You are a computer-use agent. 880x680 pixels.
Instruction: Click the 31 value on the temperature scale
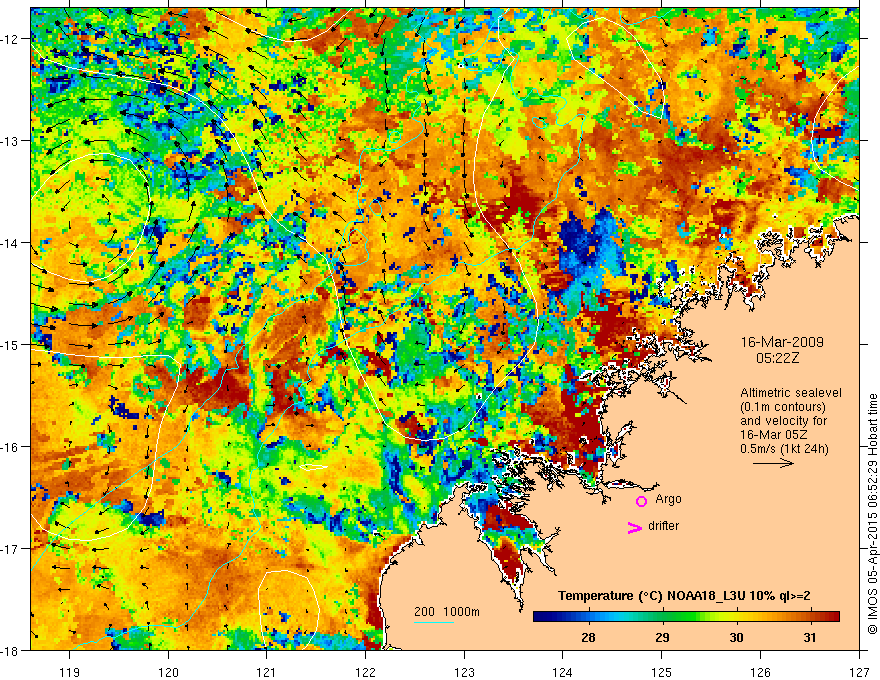tap(810, 638)
